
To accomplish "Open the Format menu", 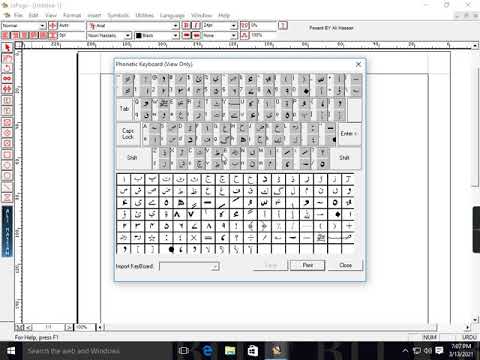I will 72,15.
